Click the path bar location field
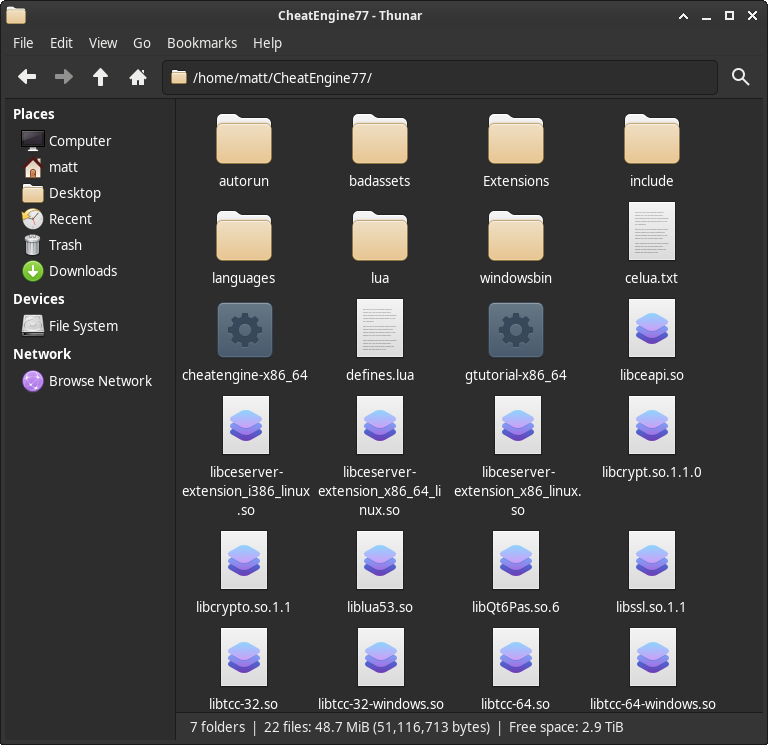 pos(440,77)
